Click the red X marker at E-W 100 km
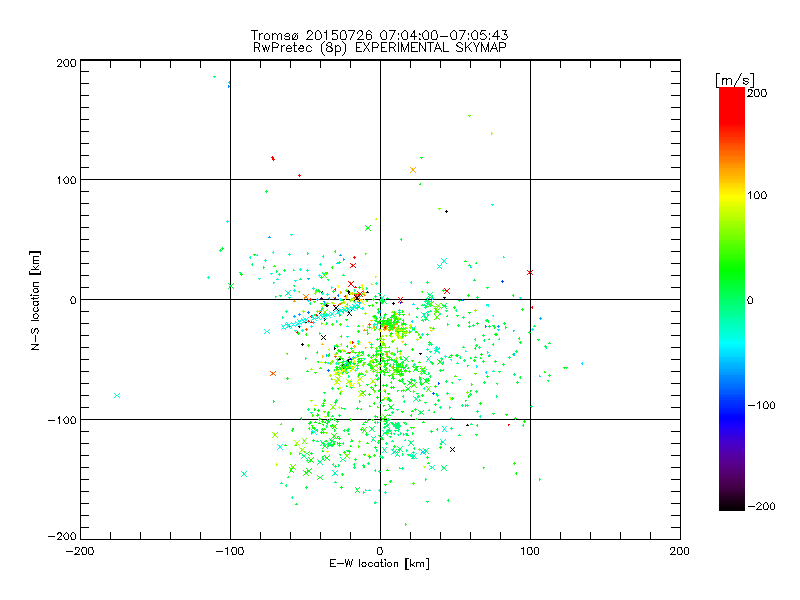Viewport: 800px width, 600px height. coord(530,272)
